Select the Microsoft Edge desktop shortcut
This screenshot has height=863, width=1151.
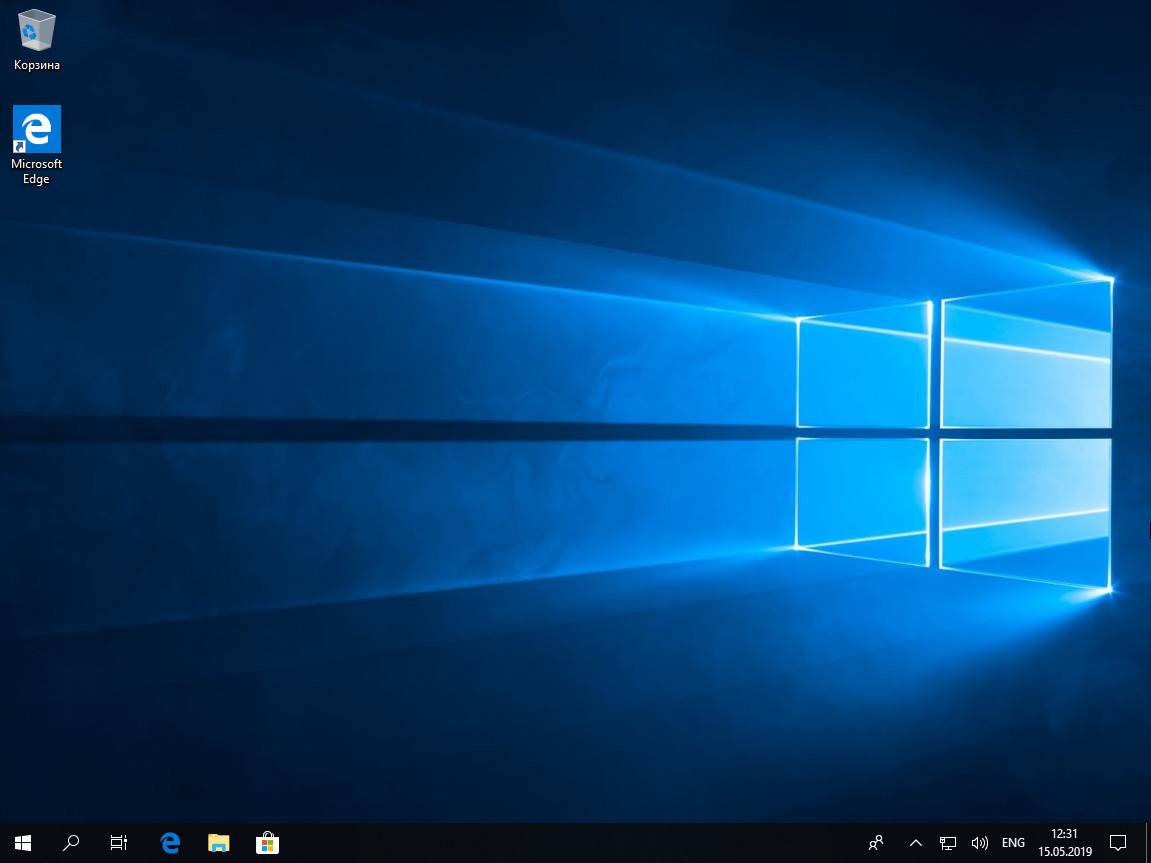point(36,145)
